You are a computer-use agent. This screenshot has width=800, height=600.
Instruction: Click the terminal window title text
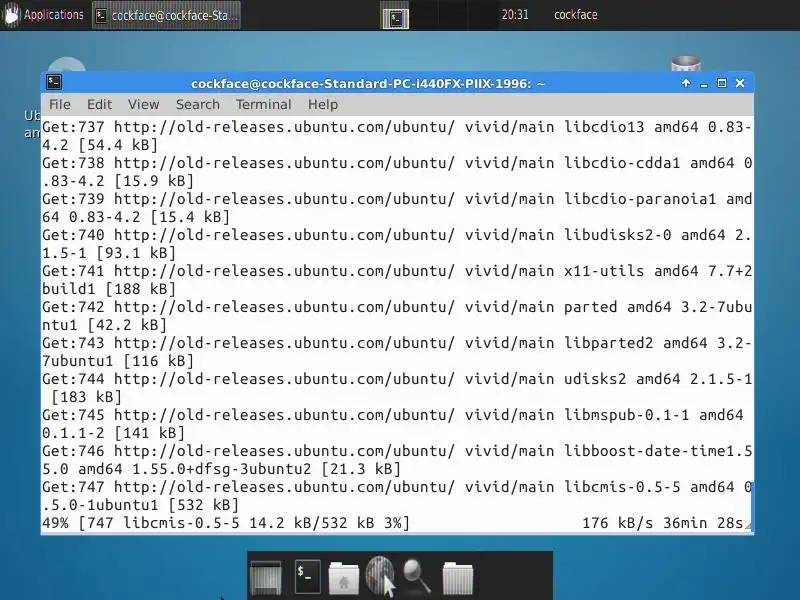(368, 84)
